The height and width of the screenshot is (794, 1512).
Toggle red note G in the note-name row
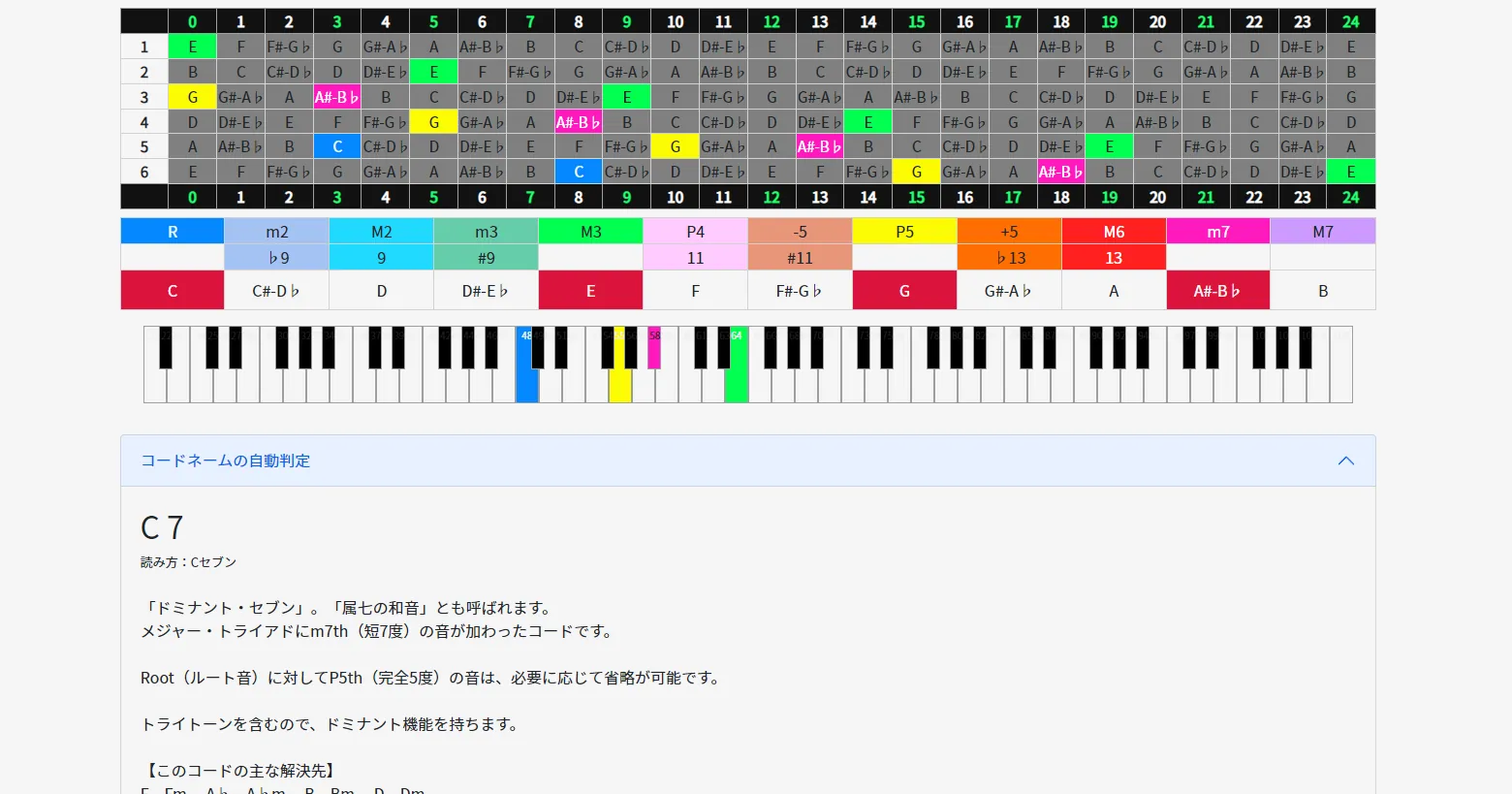click(x=905, y=291)
